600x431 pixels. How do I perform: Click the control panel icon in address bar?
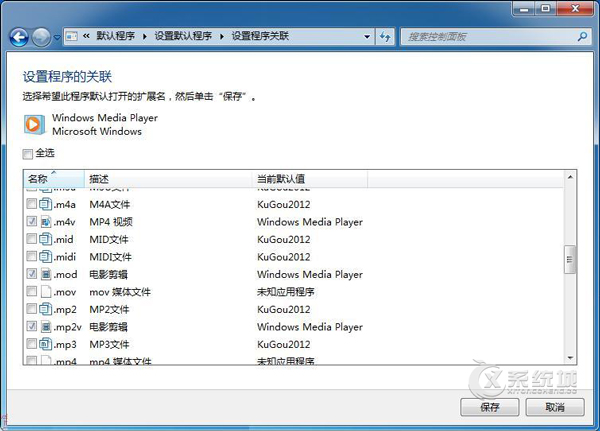click(72, 36)
